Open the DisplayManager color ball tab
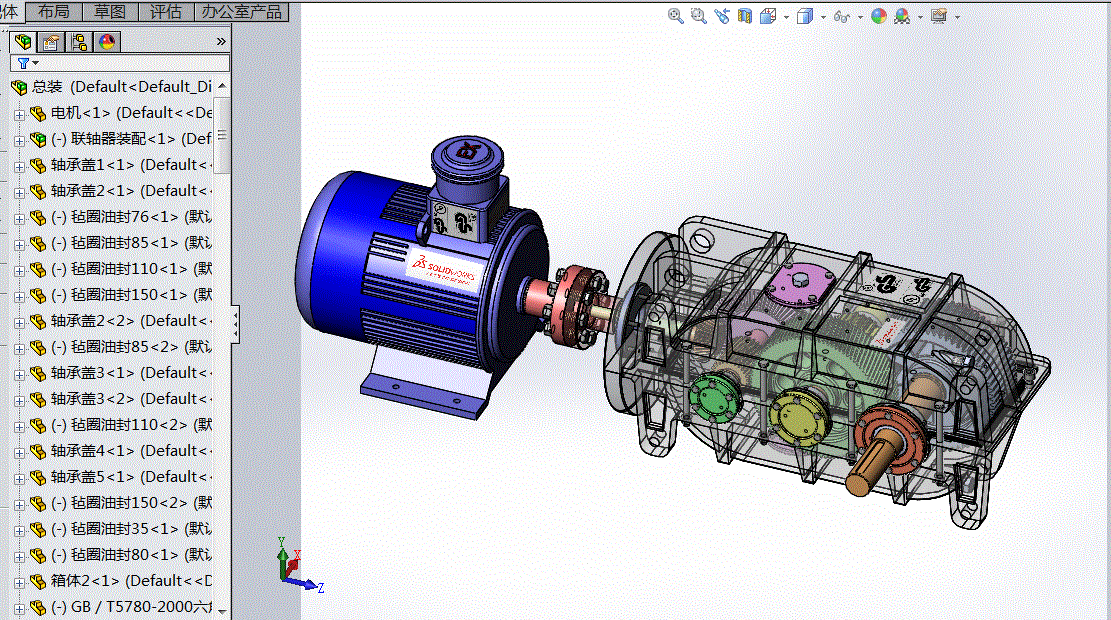 (x=106, y=42)
